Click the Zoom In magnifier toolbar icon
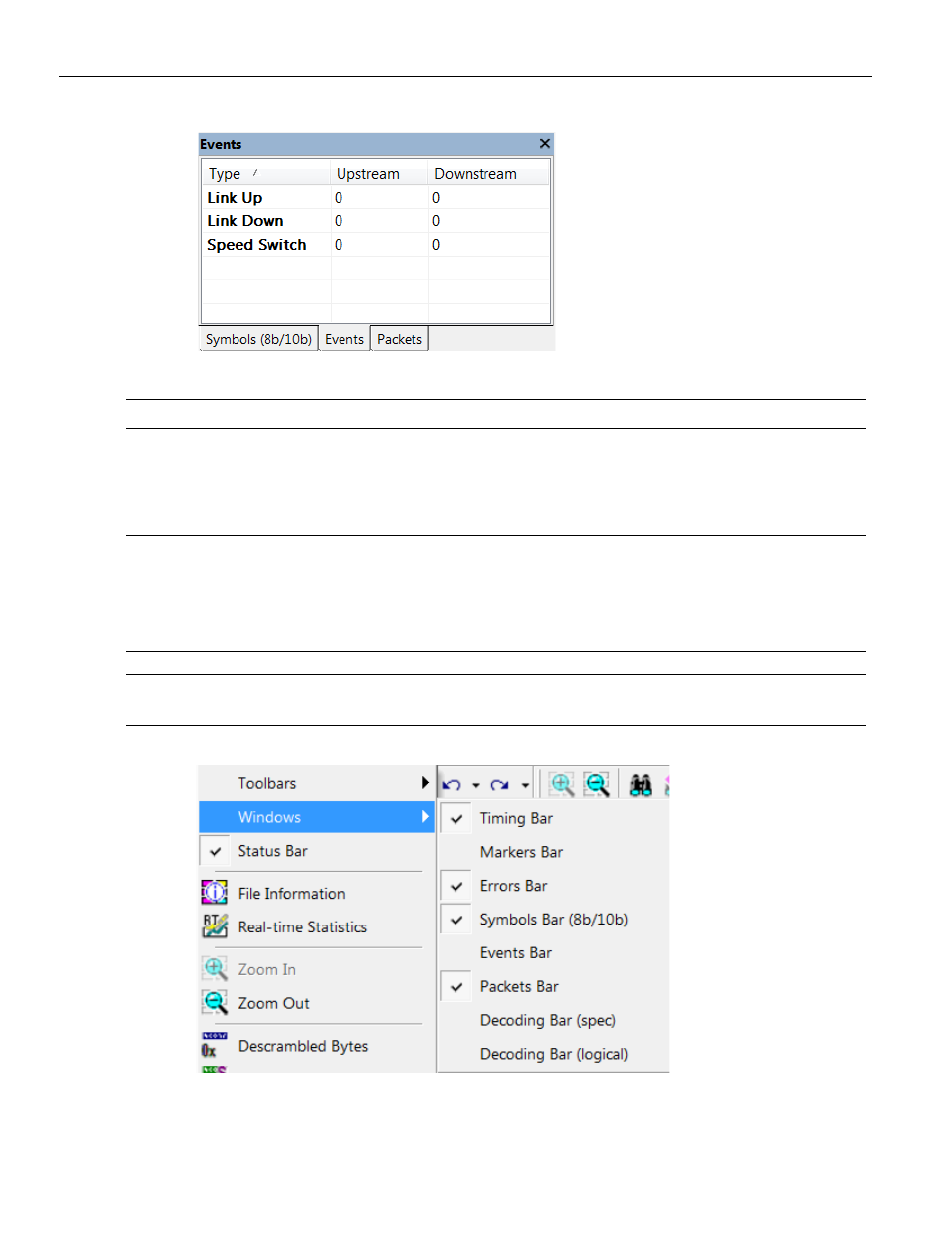The height and width of the screenshot is (1233, 952). [x=562, y=784]
